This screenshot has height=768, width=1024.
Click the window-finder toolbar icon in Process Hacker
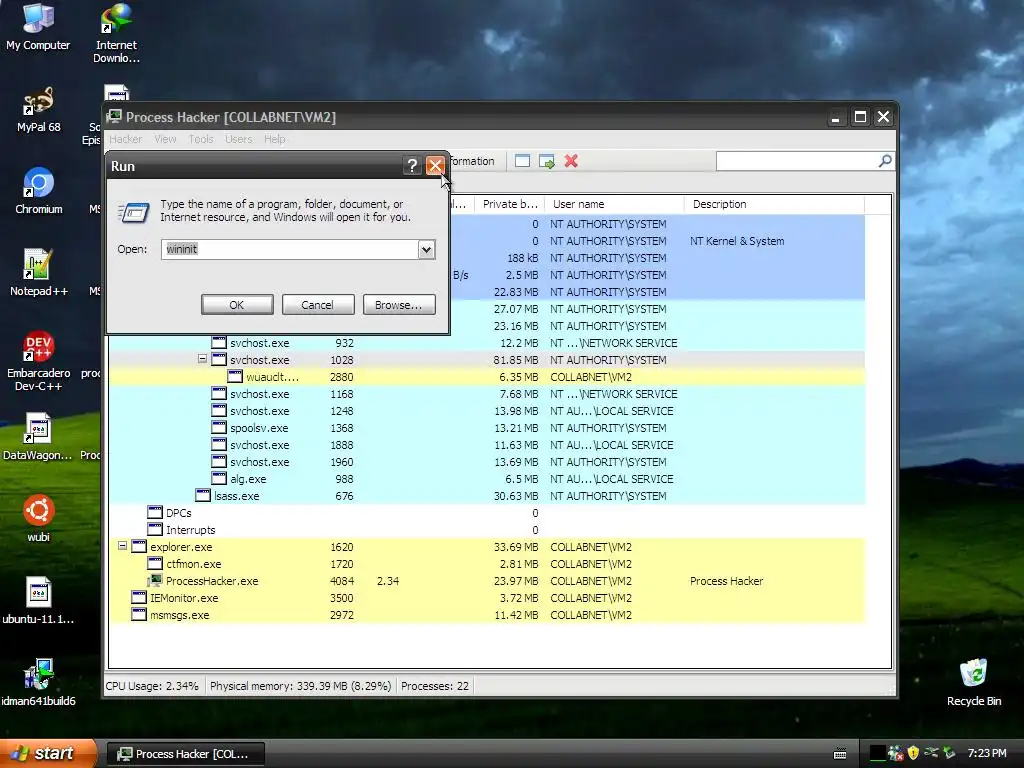click(522, 161)
